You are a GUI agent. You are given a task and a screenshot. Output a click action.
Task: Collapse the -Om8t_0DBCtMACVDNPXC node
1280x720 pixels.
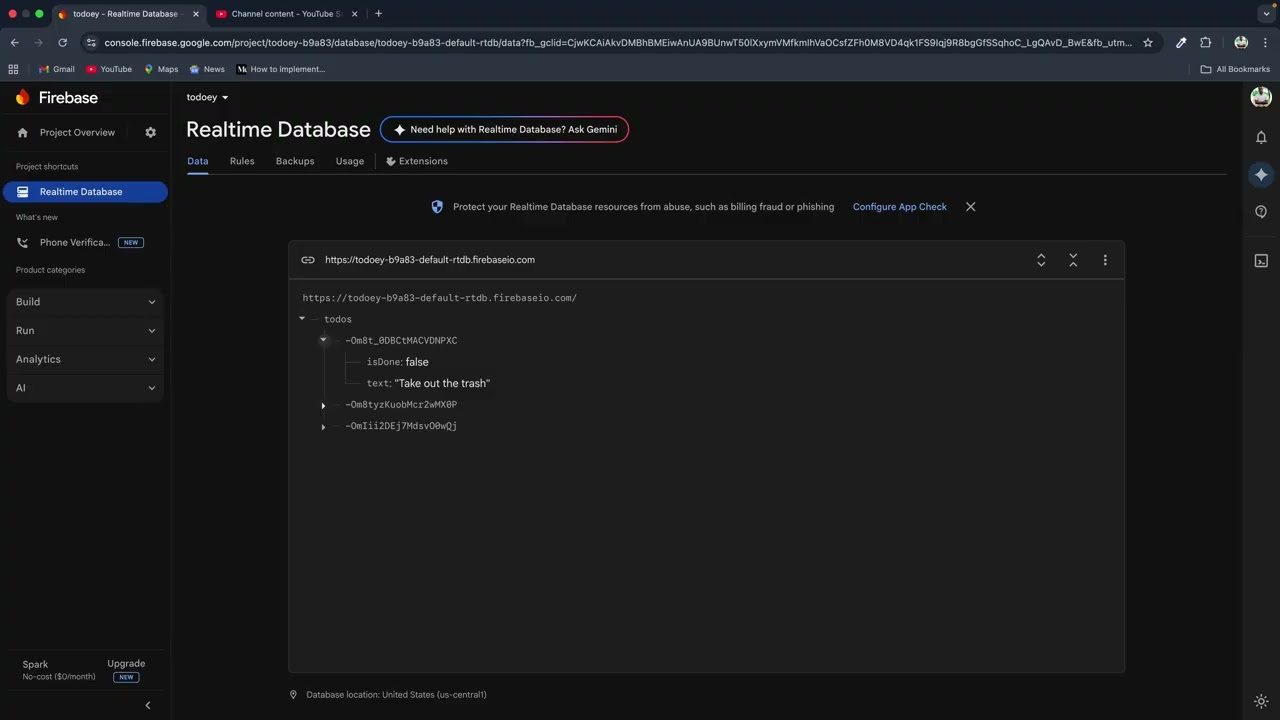323,341
